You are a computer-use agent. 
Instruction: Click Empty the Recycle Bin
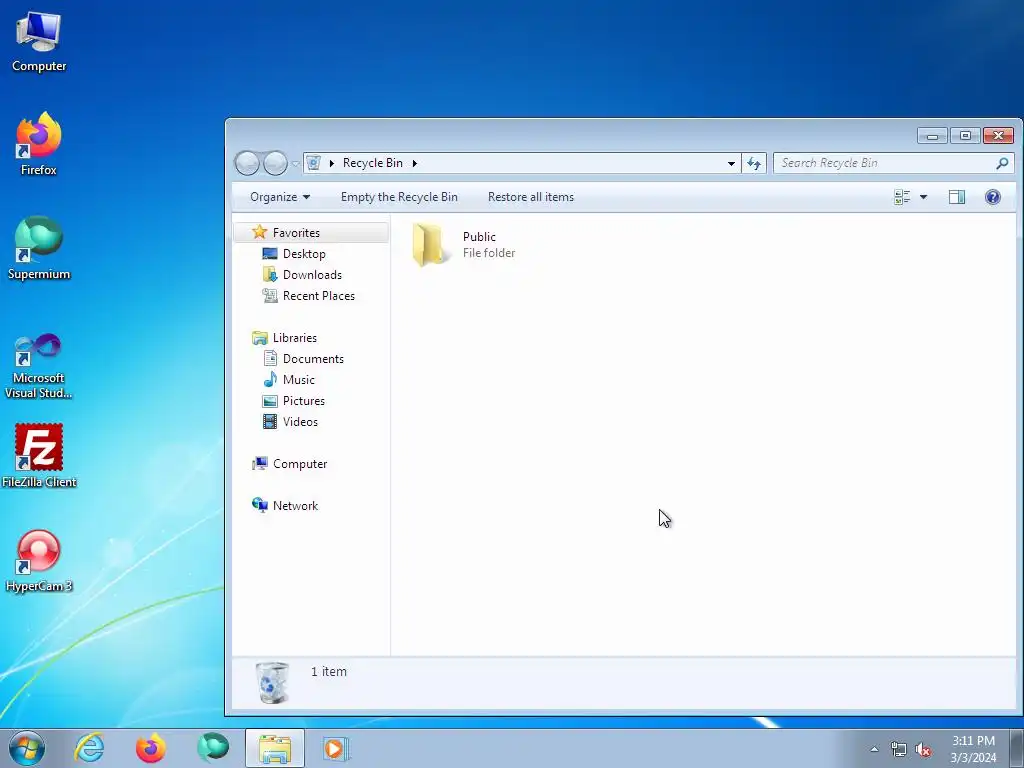[x=399, y=197]
